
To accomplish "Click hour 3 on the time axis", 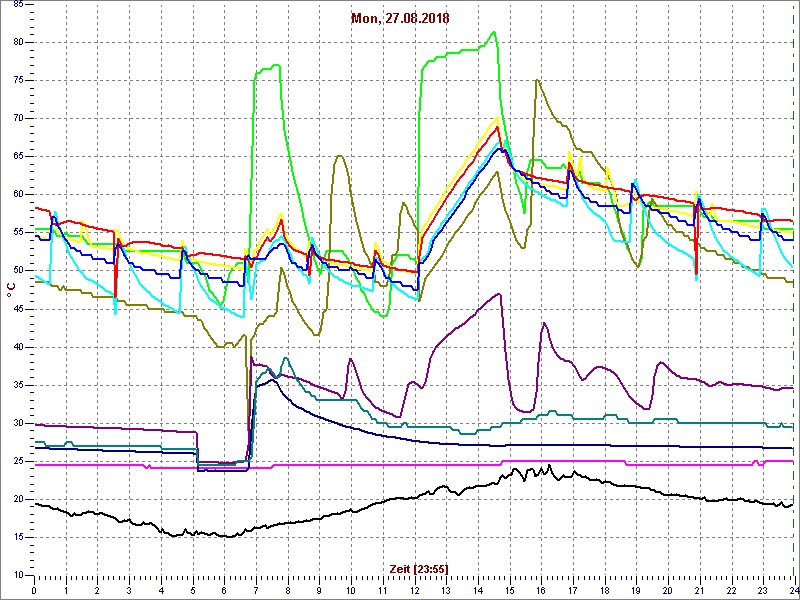I will pos(129,590).
